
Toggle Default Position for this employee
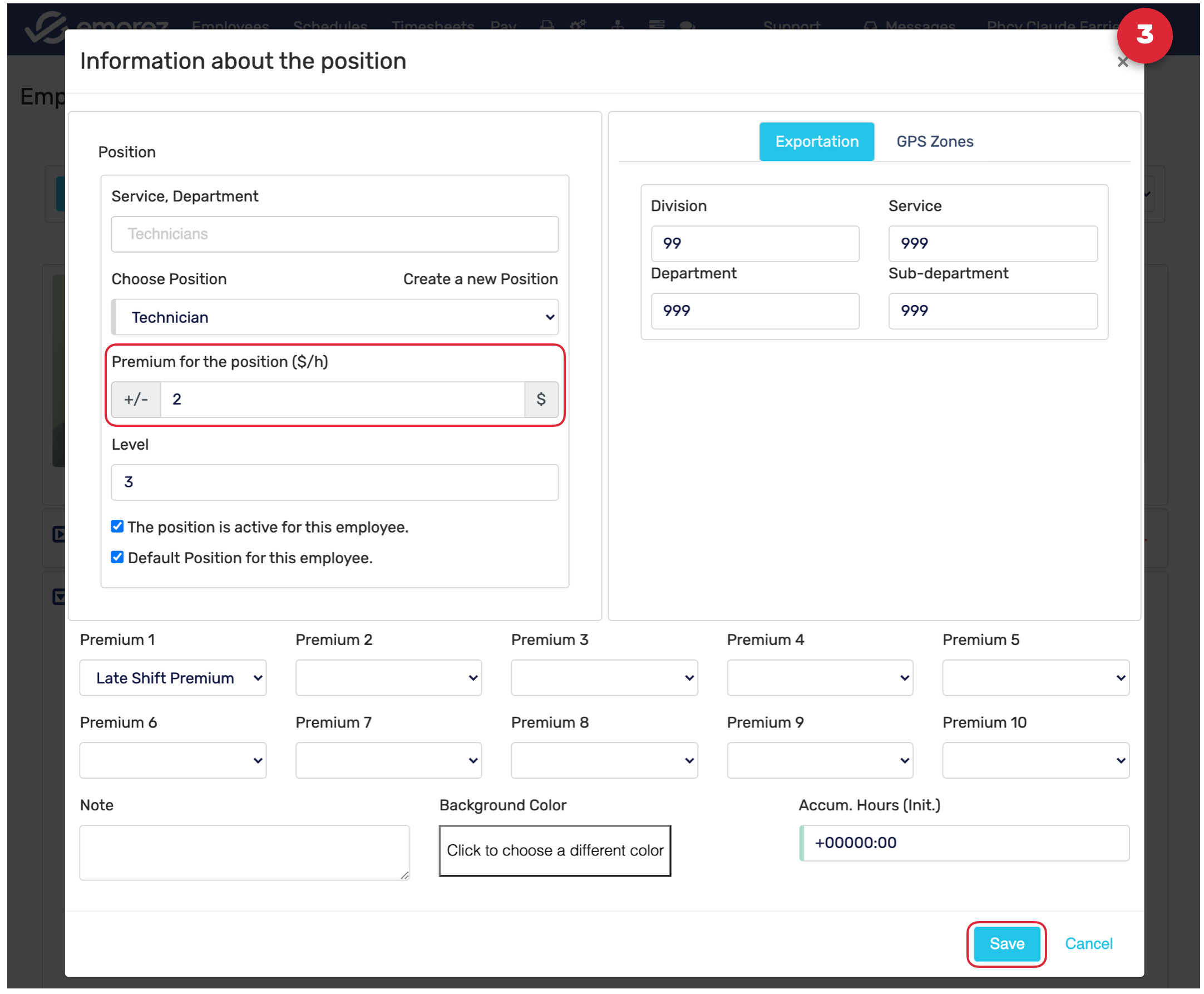[x=117, y=557]
